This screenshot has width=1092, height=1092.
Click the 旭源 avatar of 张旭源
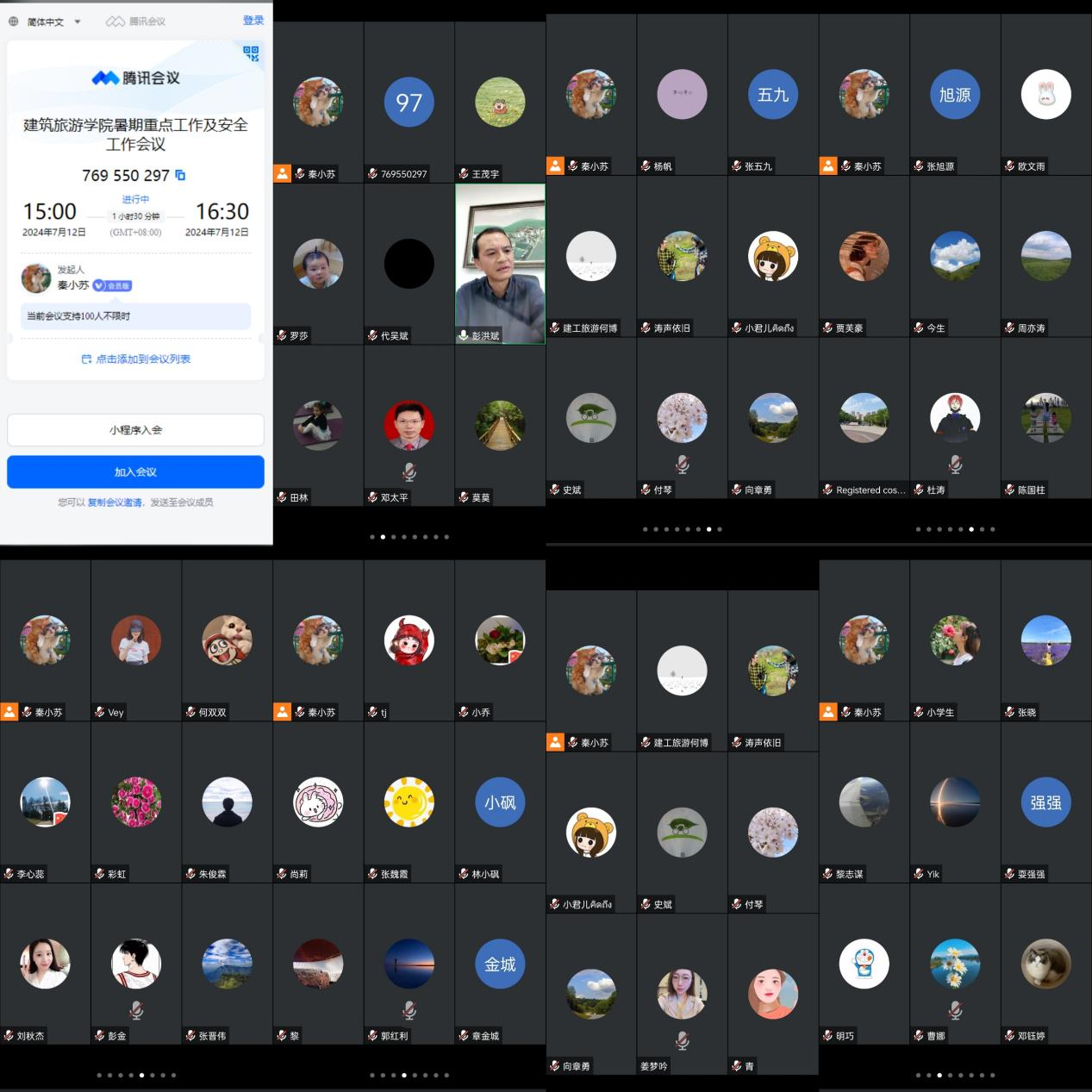click(954, 95)
